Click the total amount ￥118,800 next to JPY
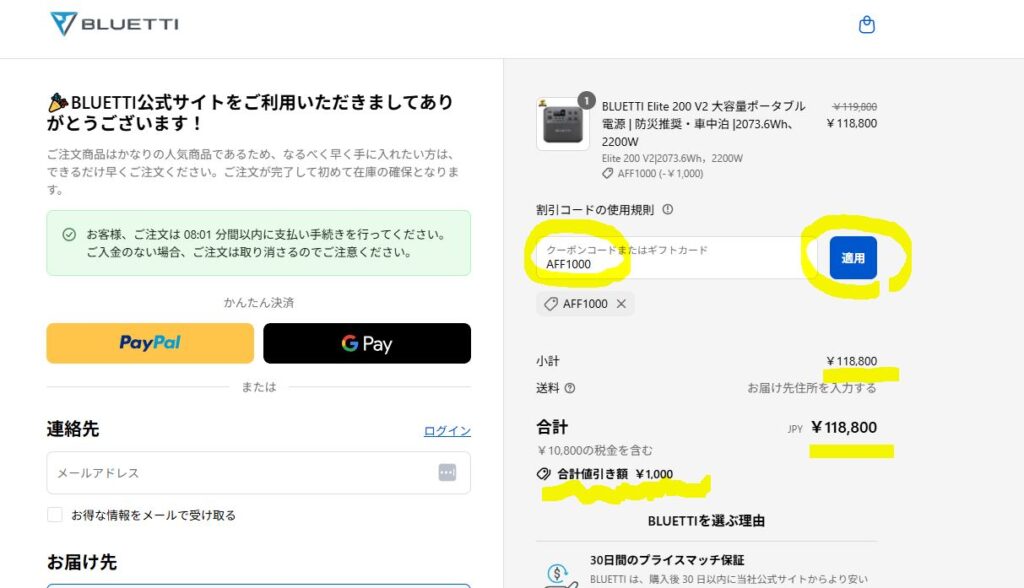This screenshot has width=1024, height=588. click(x=844, y=427)
